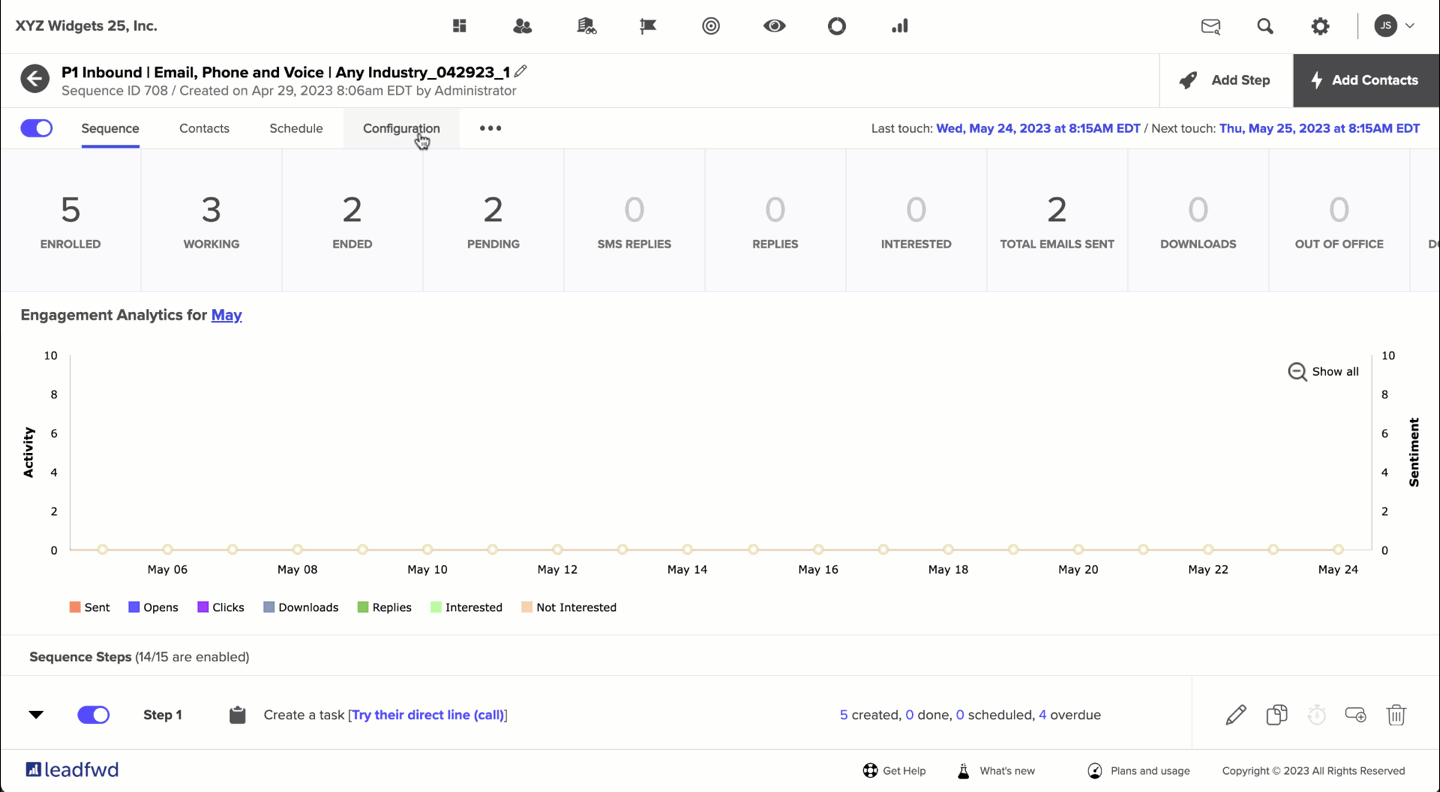Open the Enrolled stat card
Viewport: 1440px width, 792px height.
70,221
